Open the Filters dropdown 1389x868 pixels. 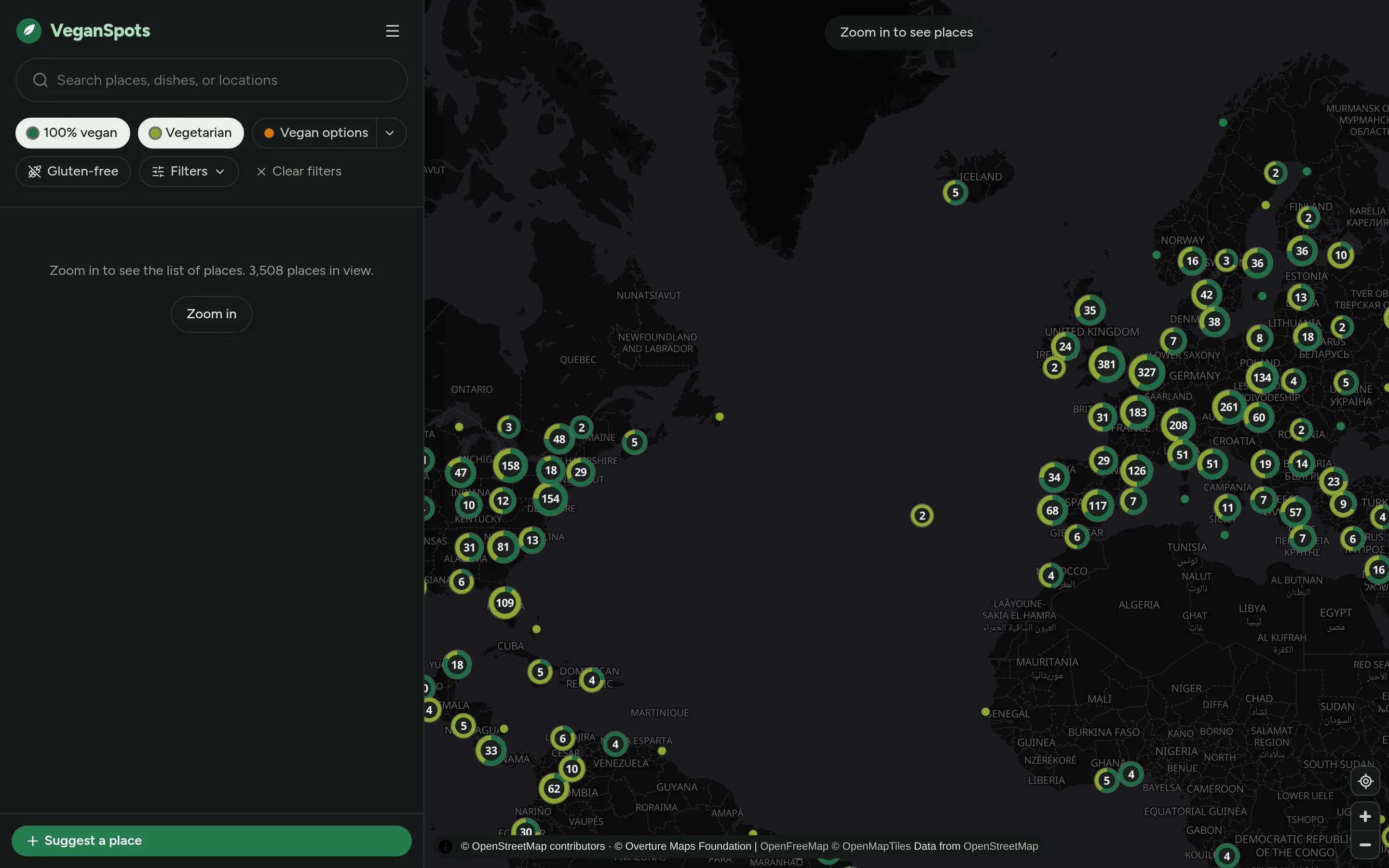(188, 171)
